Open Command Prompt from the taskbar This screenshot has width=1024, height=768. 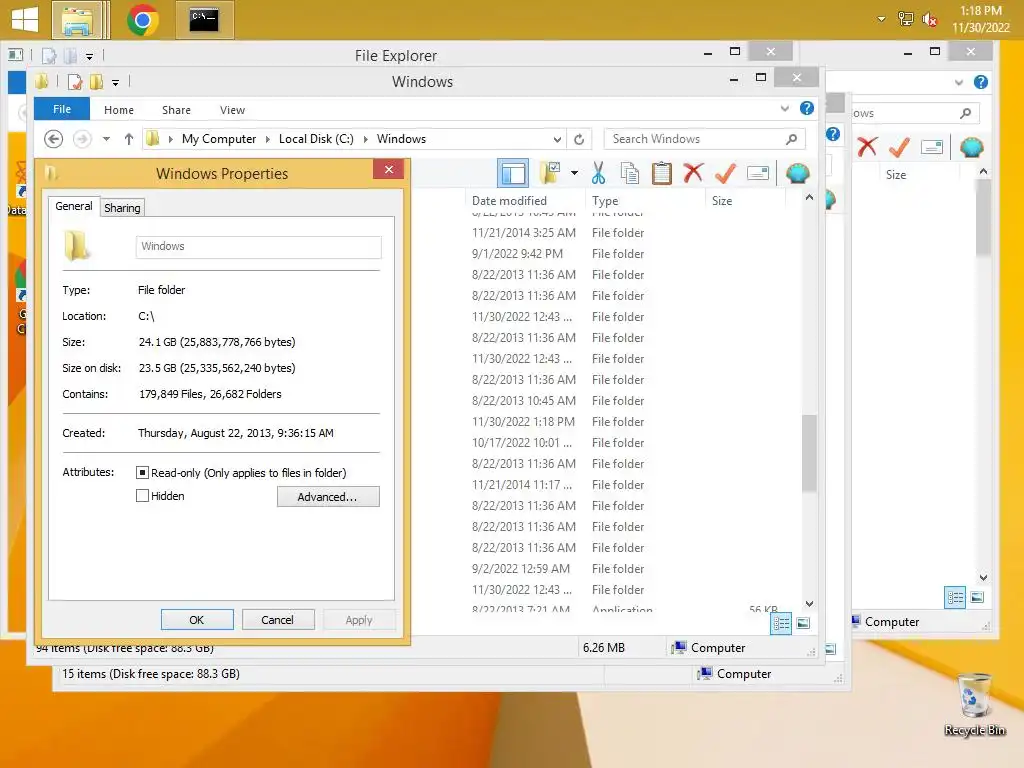point(204,20)
